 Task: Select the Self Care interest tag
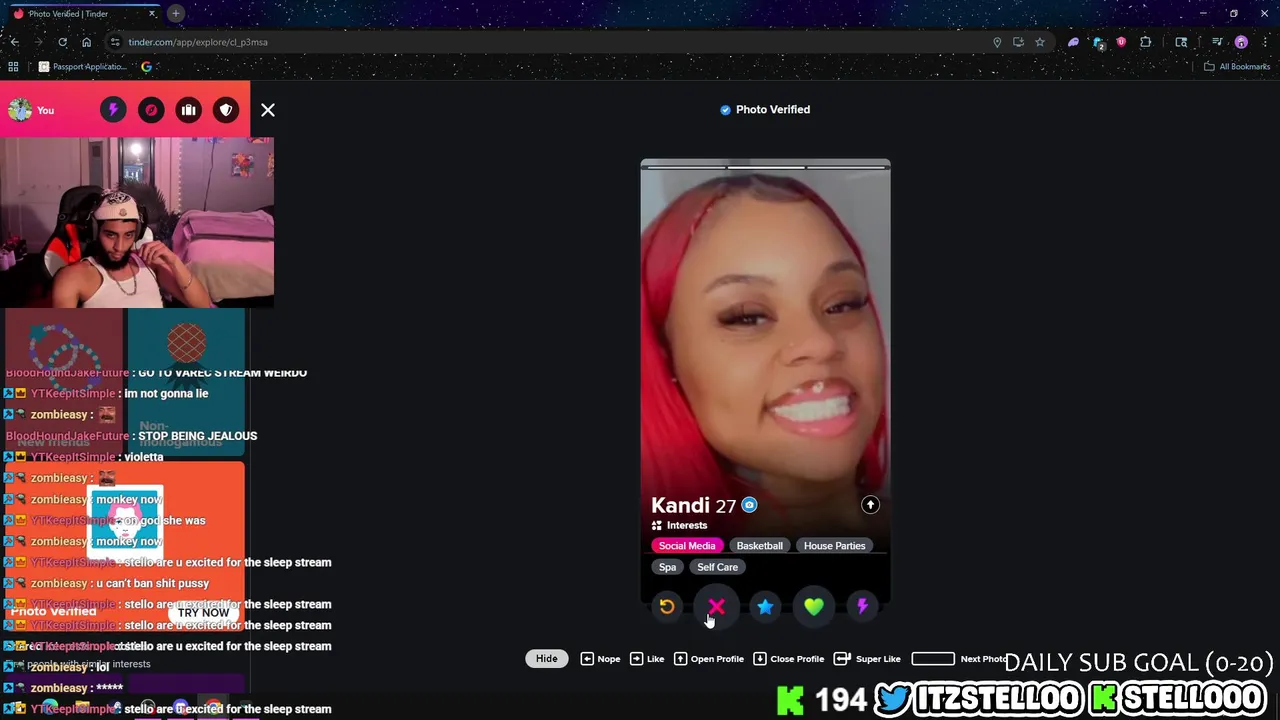pyautogui.click(x=717, y=567)
